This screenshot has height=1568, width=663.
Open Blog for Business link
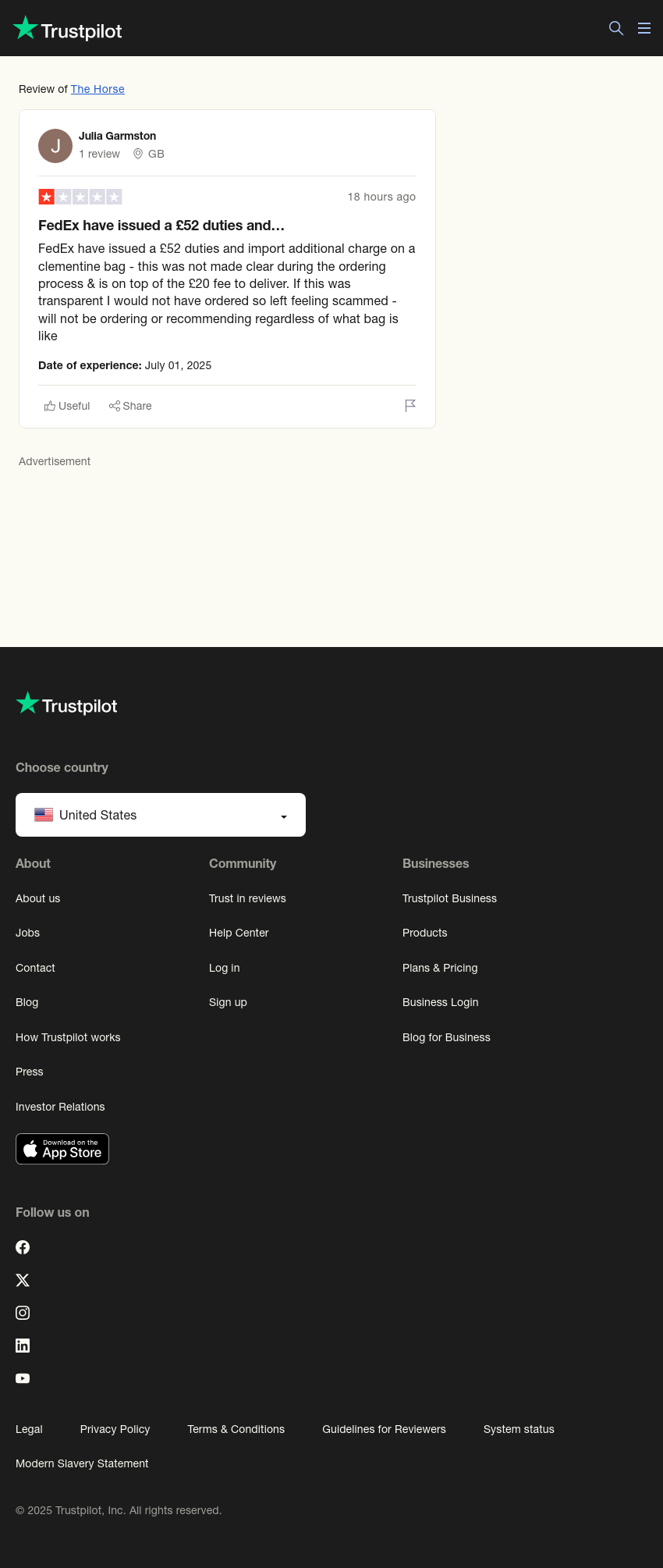(446, 1037)
